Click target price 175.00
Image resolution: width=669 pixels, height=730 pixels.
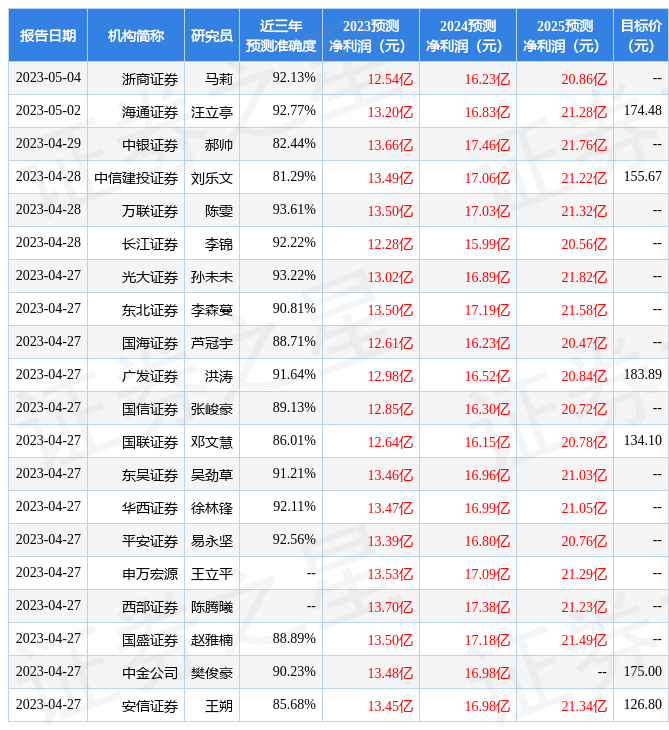point(642,671)
